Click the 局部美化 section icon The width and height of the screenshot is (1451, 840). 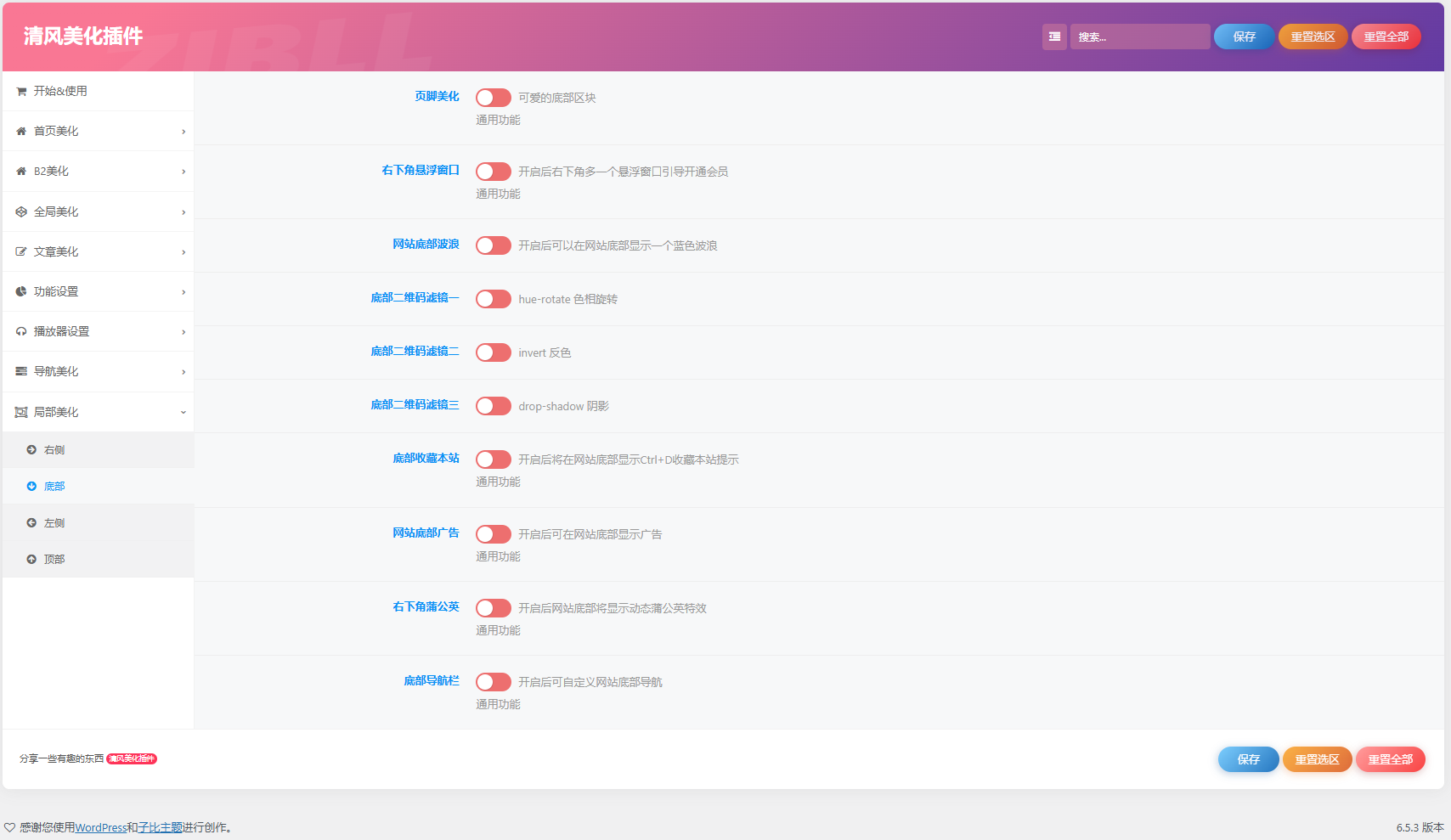click(21, 411)
